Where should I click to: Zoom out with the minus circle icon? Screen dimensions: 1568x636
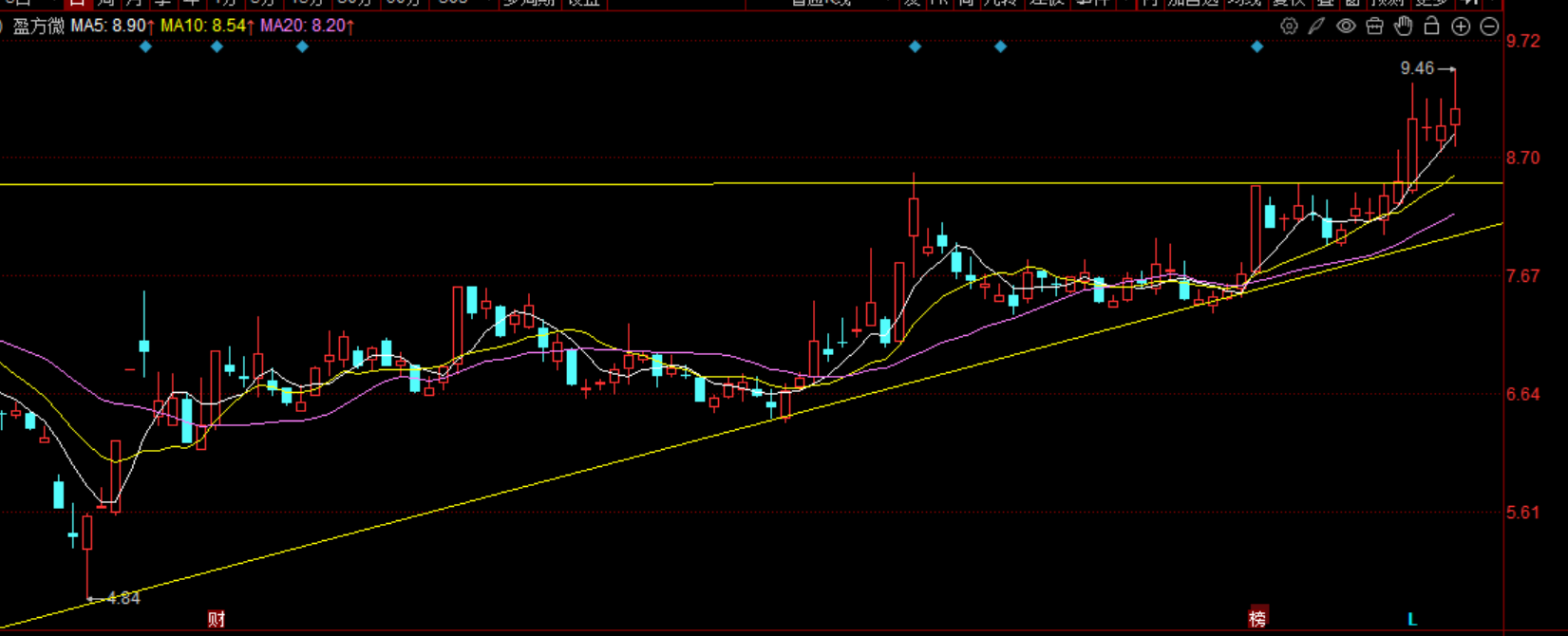tap(1489, 27)
